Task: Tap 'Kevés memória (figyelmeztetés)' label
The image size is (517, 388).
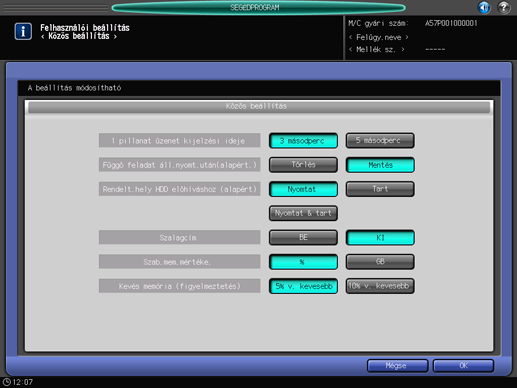Action: point(179,286)
